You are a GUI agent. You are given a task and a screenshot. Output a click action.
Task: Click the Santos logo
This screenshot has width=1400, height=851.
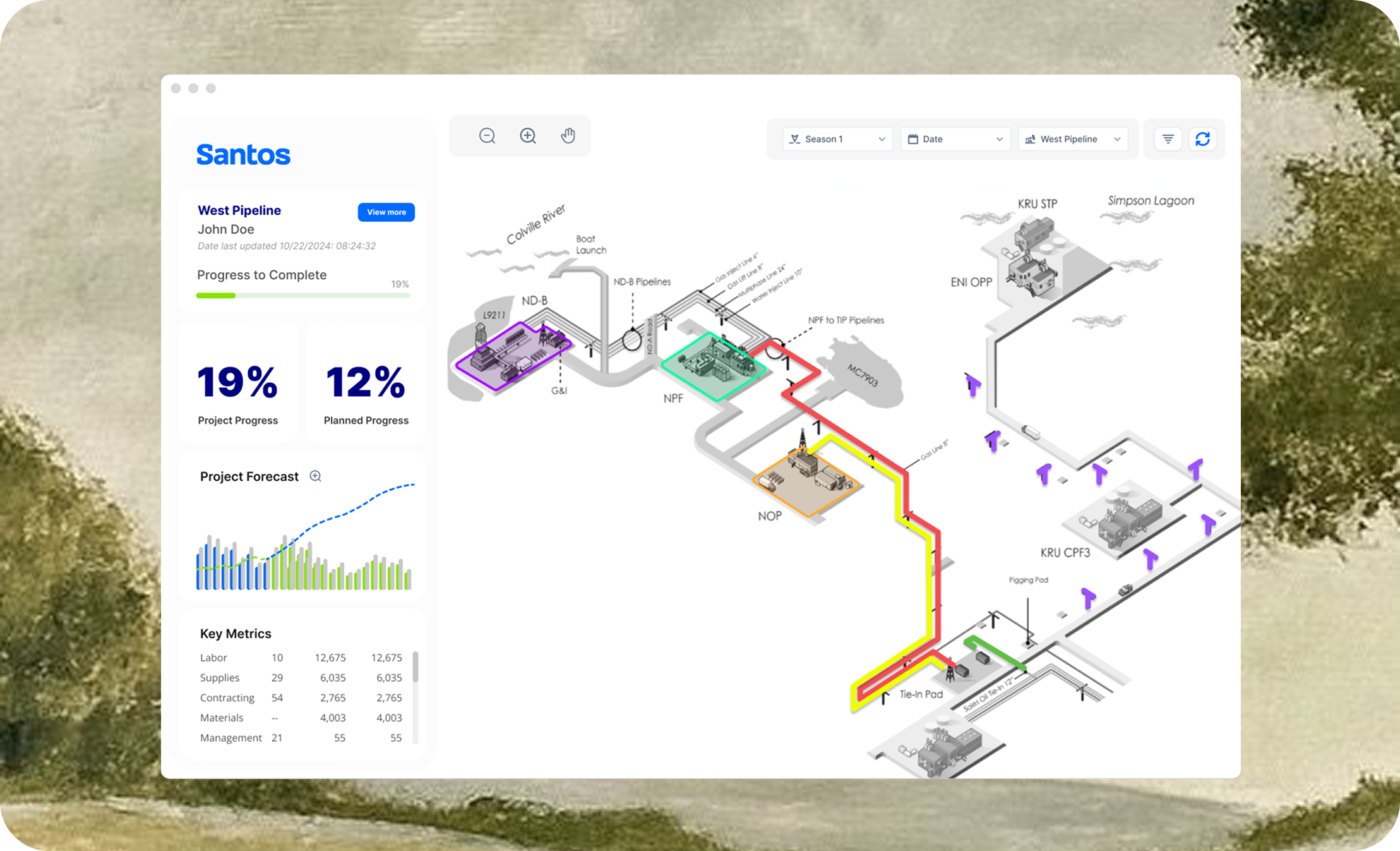click(x=243, y=155)
